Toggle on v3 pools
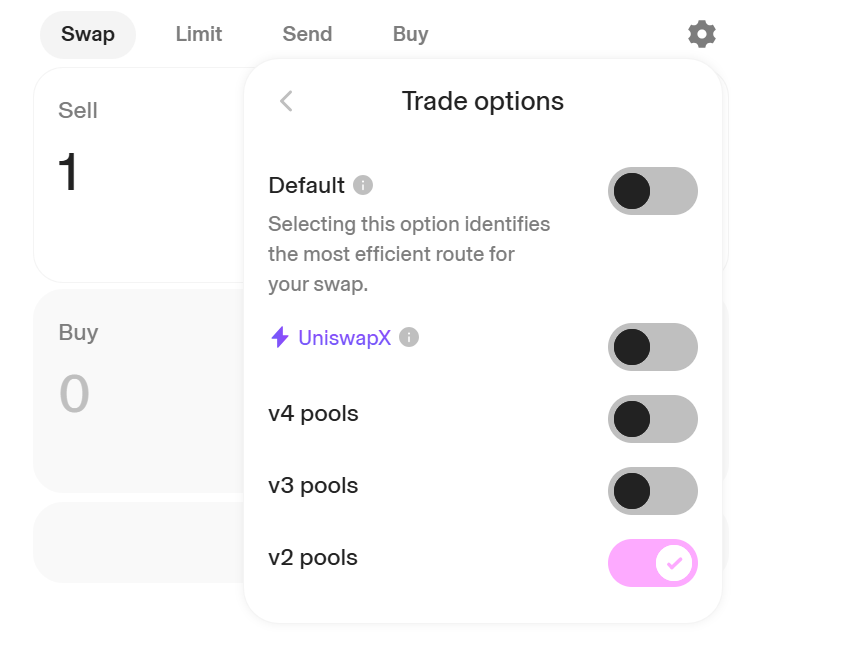This screenshot has width=846, height=665. pyautogui.click(x=653, y=491)
